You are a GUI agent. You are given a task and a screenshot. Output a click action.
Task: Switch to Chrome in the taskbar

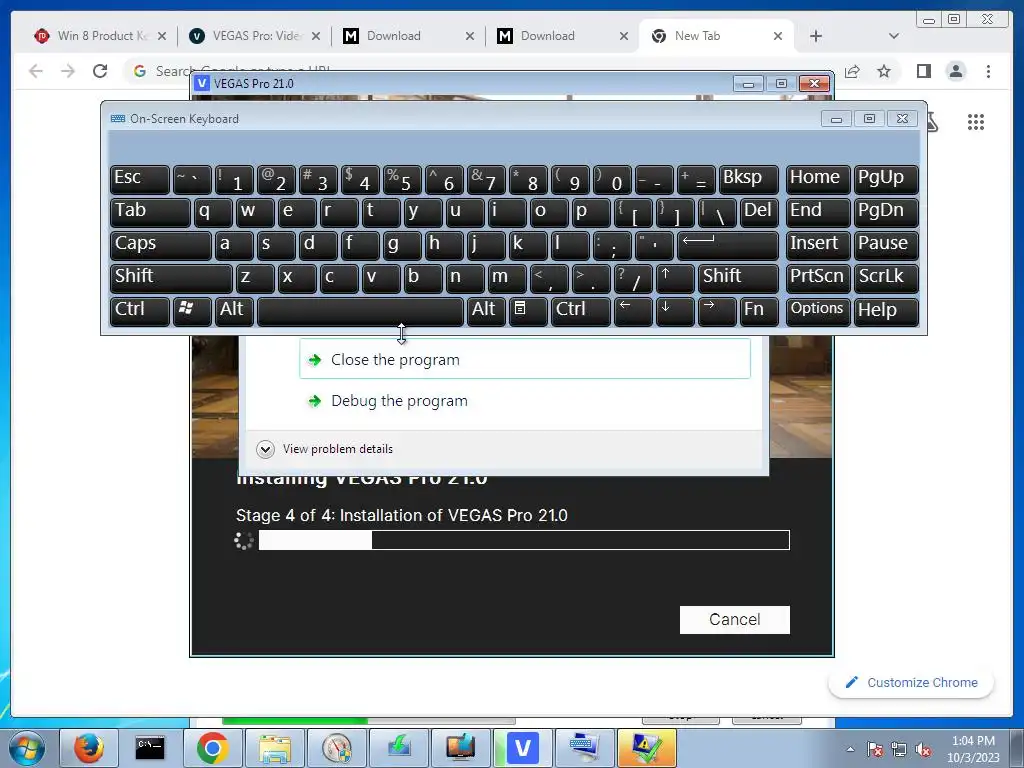coord(212,748)
